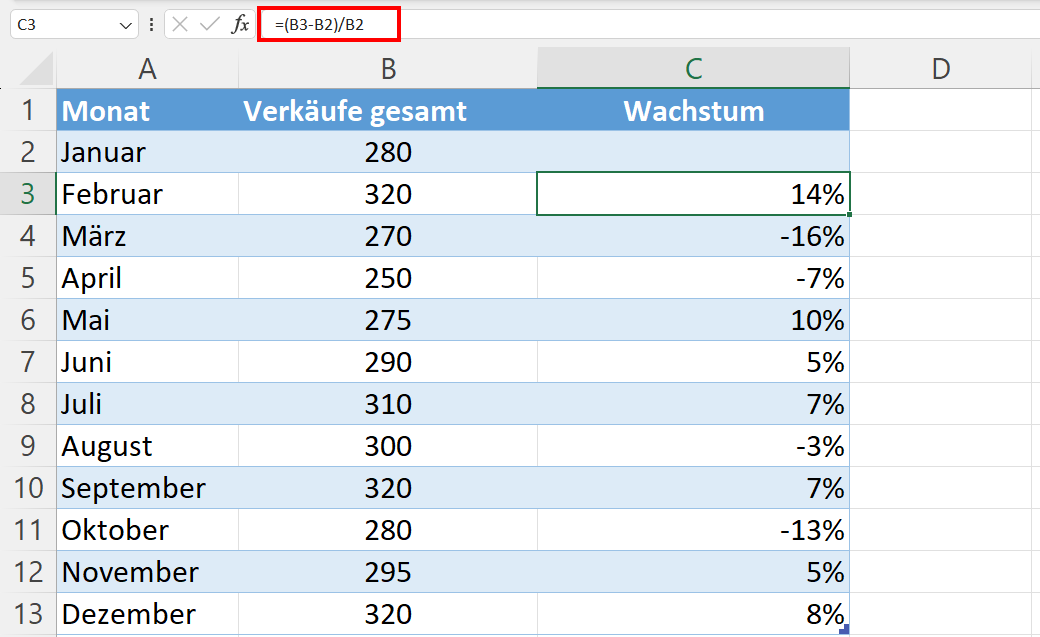Click the Januar sales value 280

[x=388, y=152]
